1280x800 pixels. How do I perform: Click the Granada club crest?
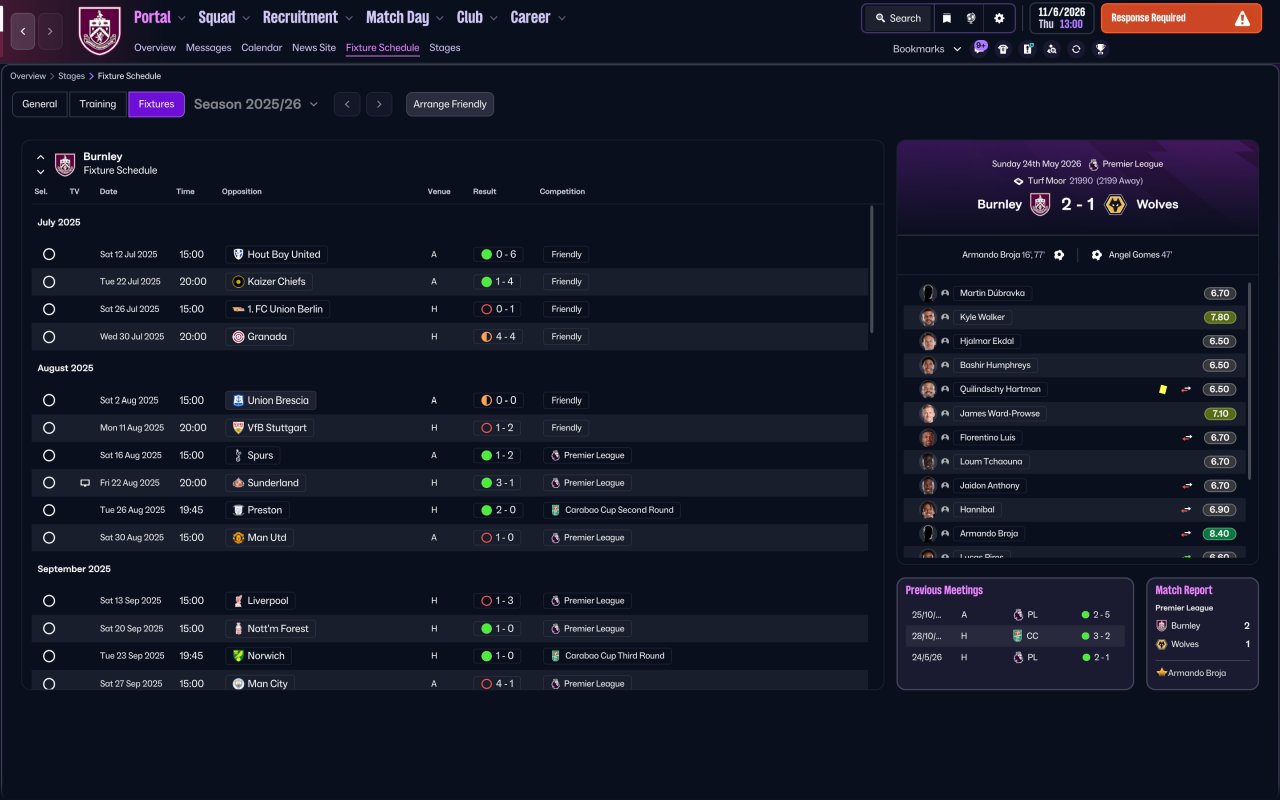click(238, 337)
